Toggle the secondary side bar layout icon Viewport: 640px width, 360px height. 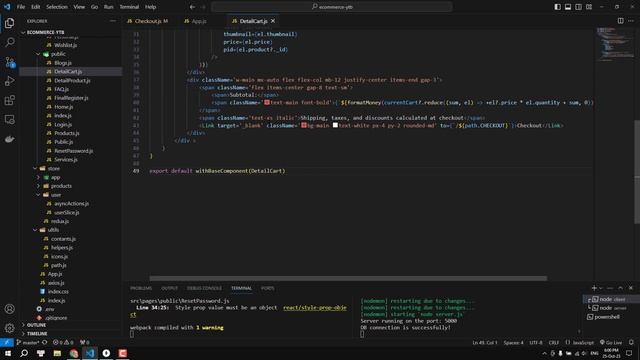578,7
